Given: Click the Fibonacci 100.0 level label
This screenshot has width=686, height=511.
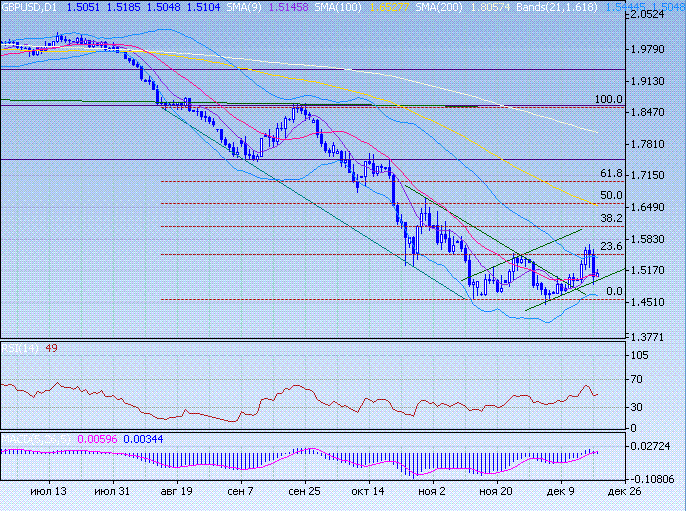Looking at the screenshot, I should (x=609, y=100).
